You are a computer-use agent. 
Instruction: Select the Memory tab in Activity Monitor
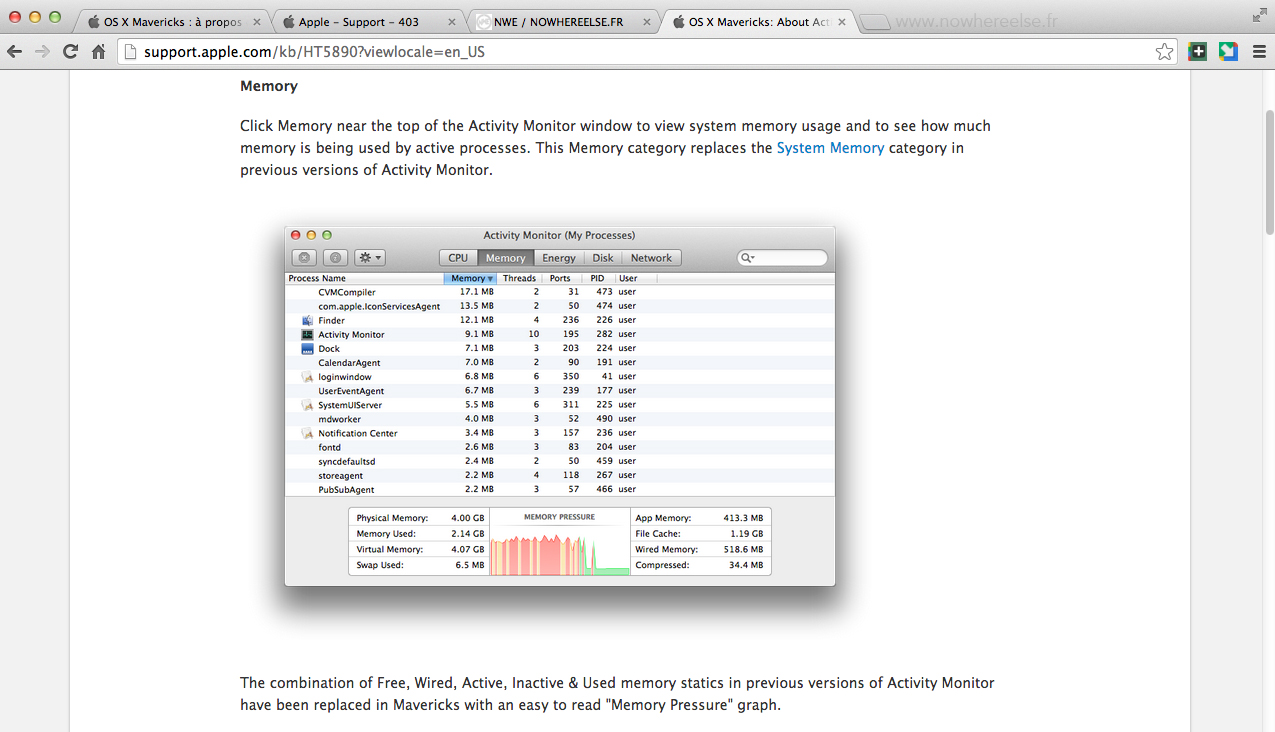505,258
